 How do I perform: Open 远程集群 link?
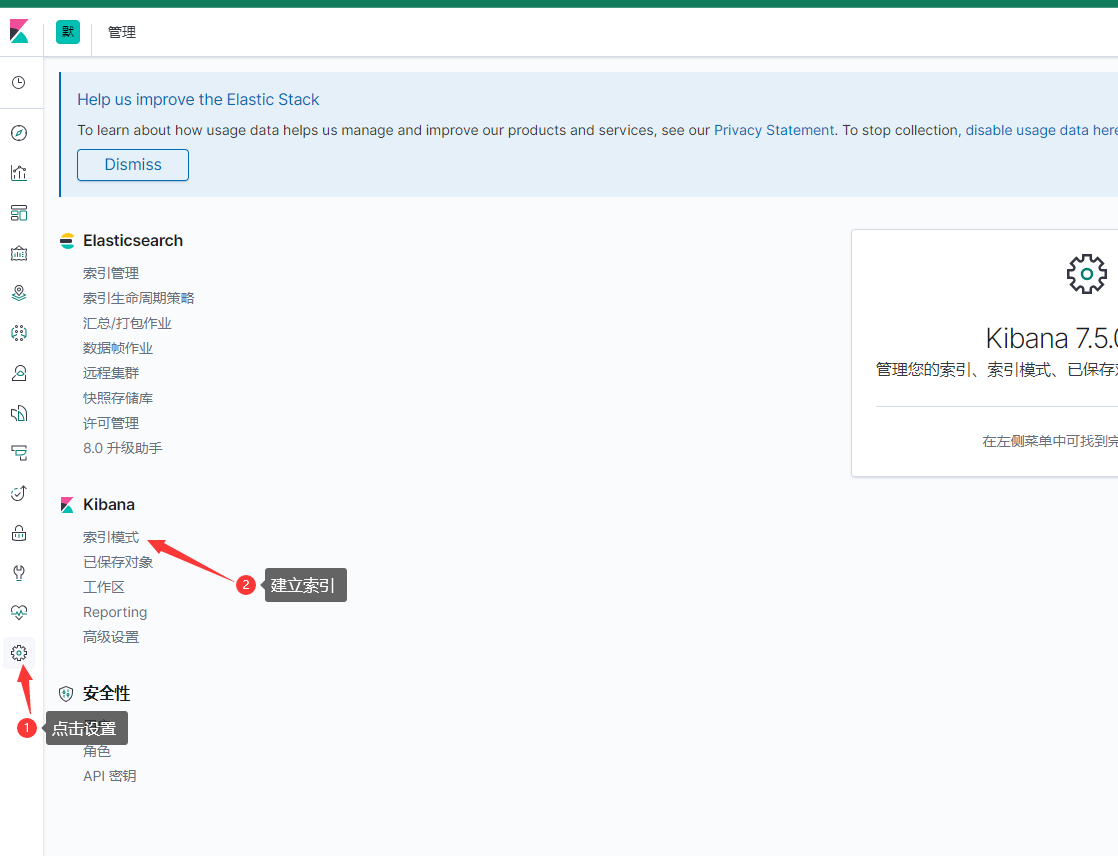pyautogui.click(x=111, y=373)
